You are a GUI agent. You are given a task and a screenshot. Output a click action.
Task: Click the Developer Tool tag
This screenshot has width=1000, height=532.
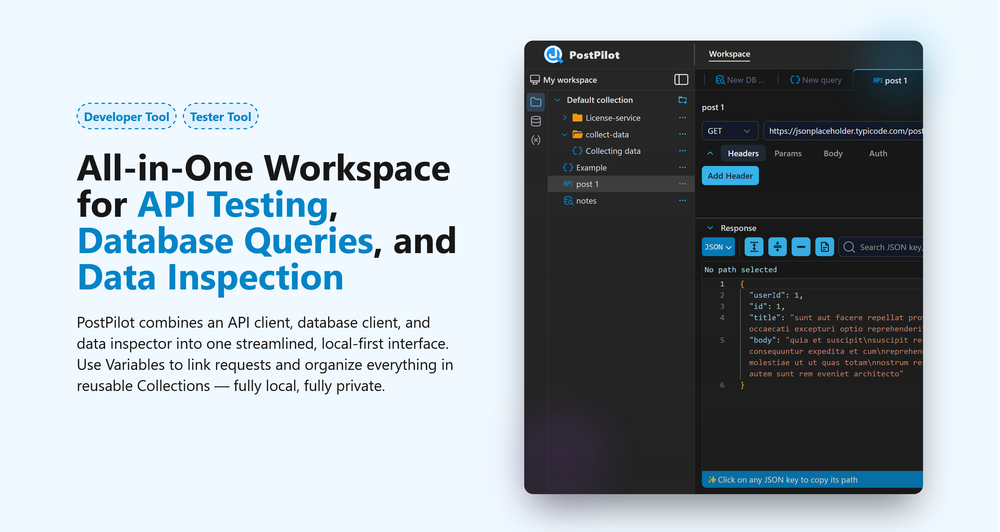[x=126, y=117]
